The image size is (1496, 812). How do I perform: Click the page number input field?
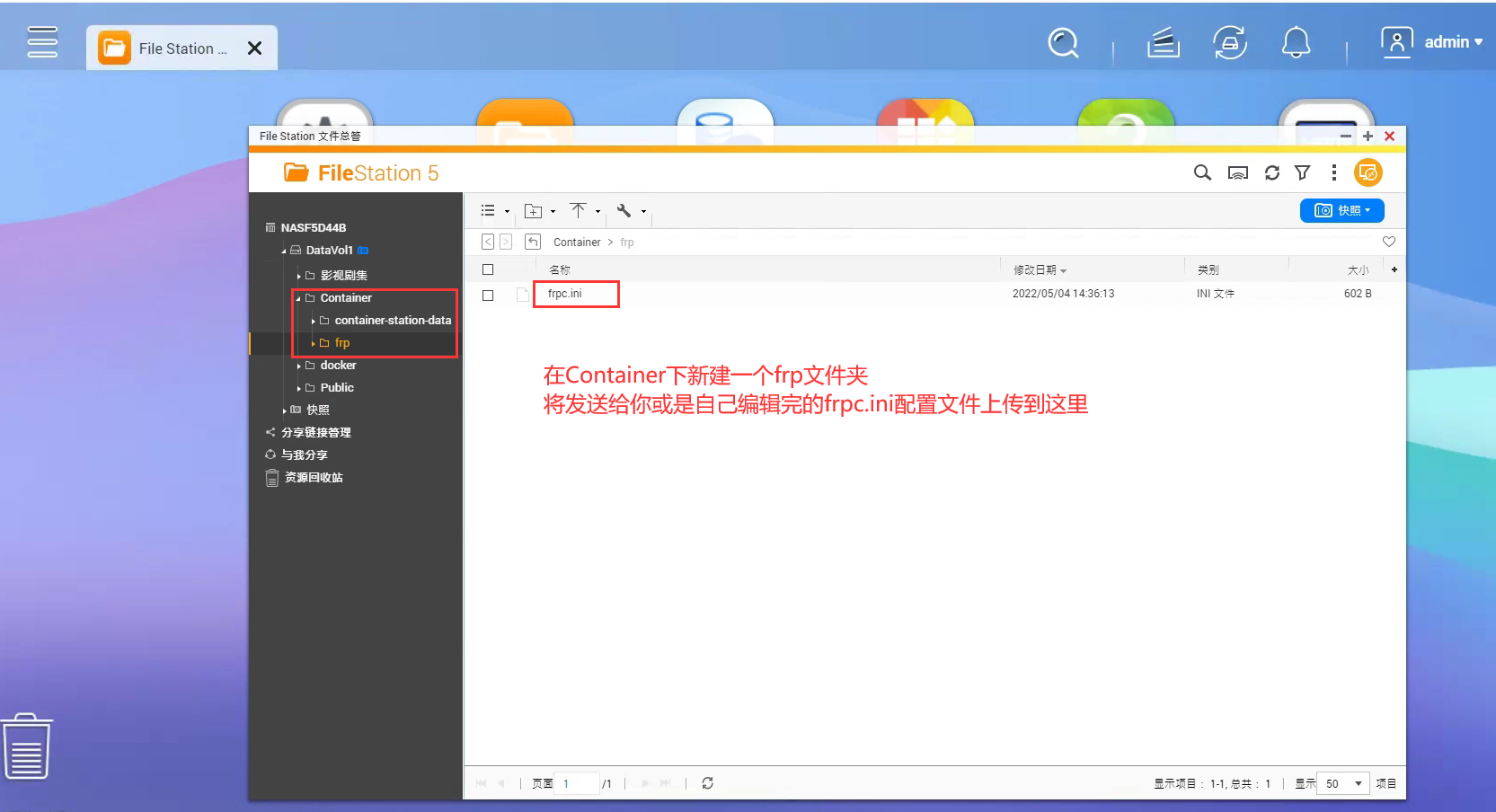[577, 783]
